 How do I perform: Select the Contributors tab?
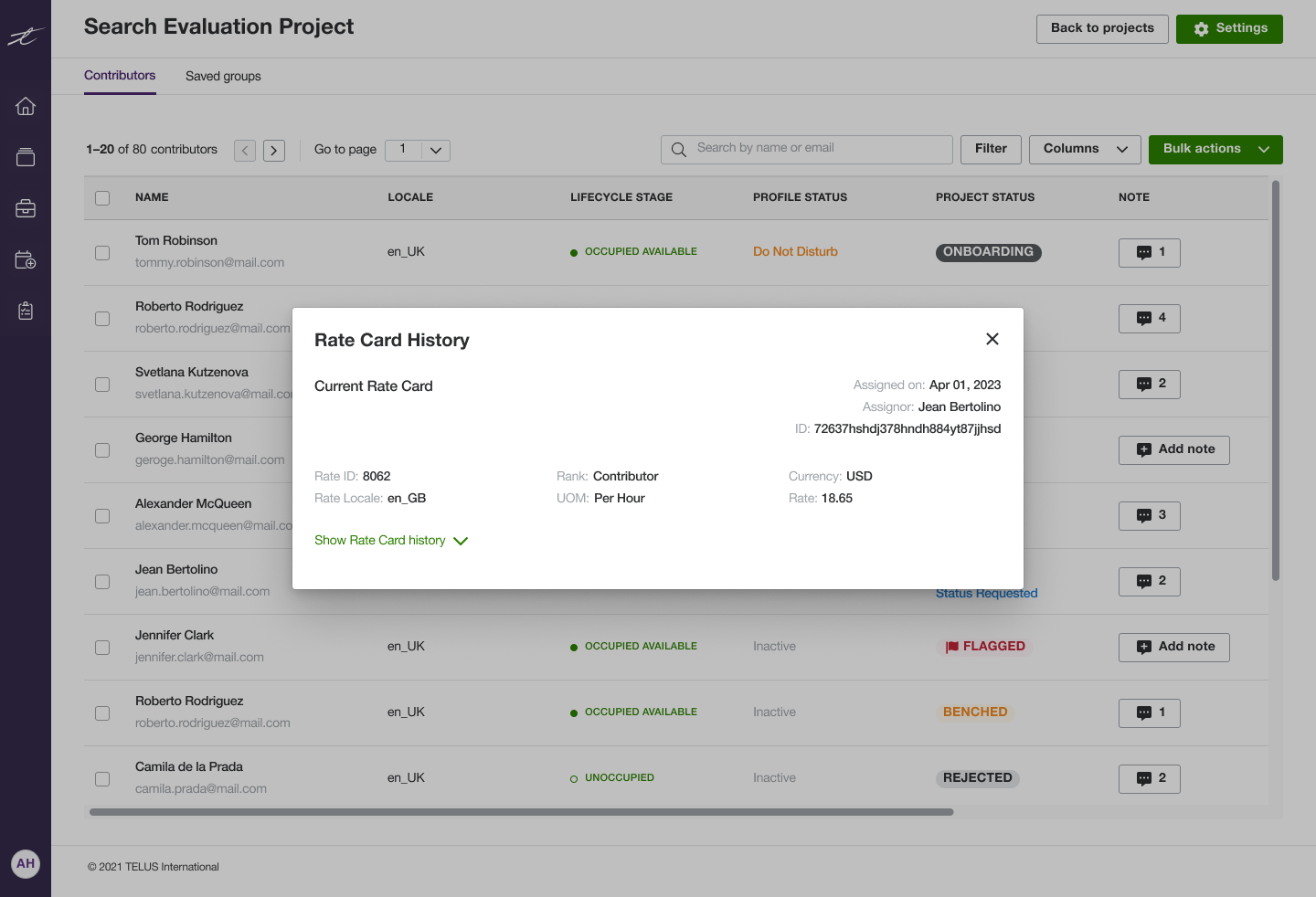tap(120, 76)
